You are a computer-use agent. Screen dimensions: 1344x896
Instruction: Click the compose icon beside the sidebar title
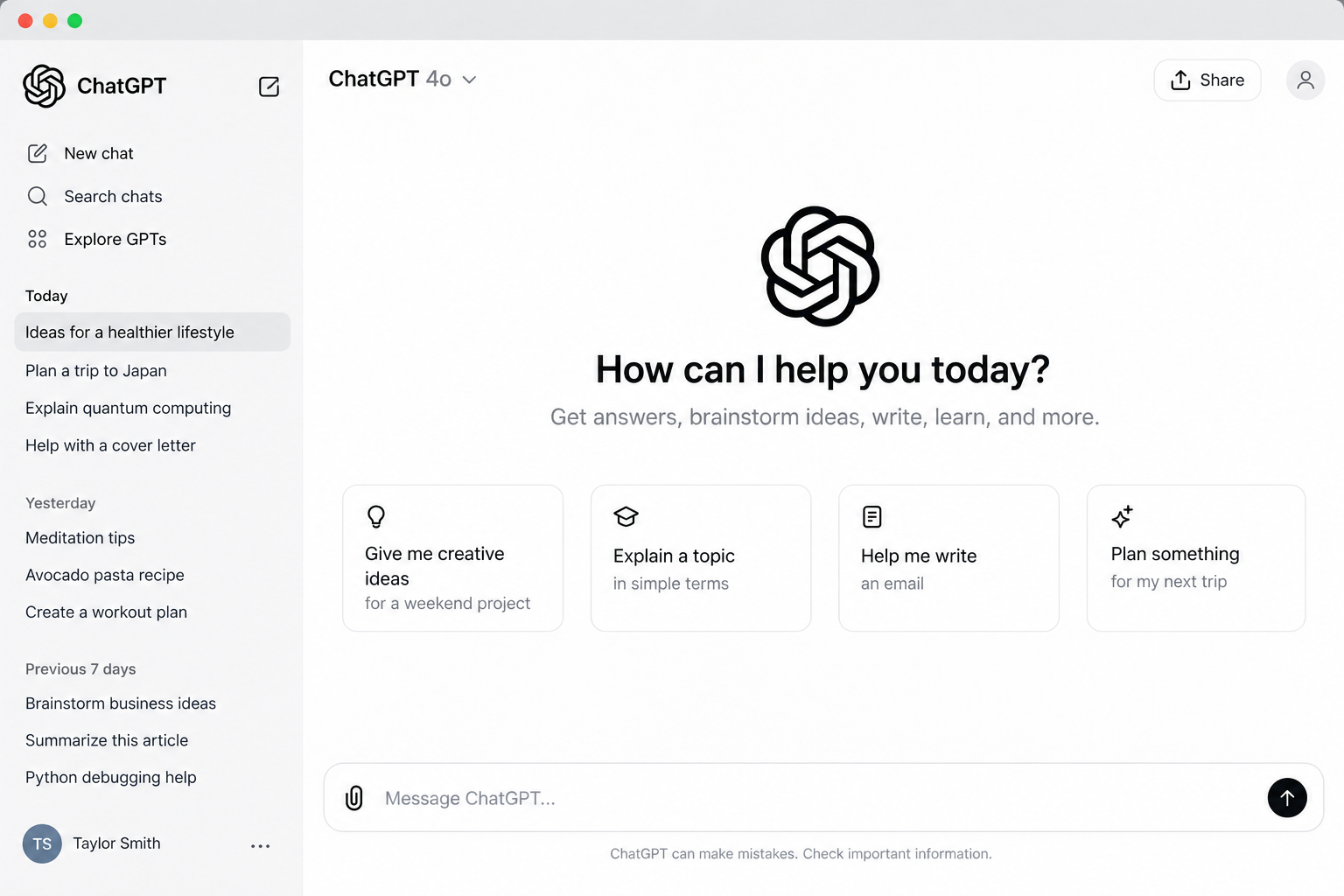269,87
